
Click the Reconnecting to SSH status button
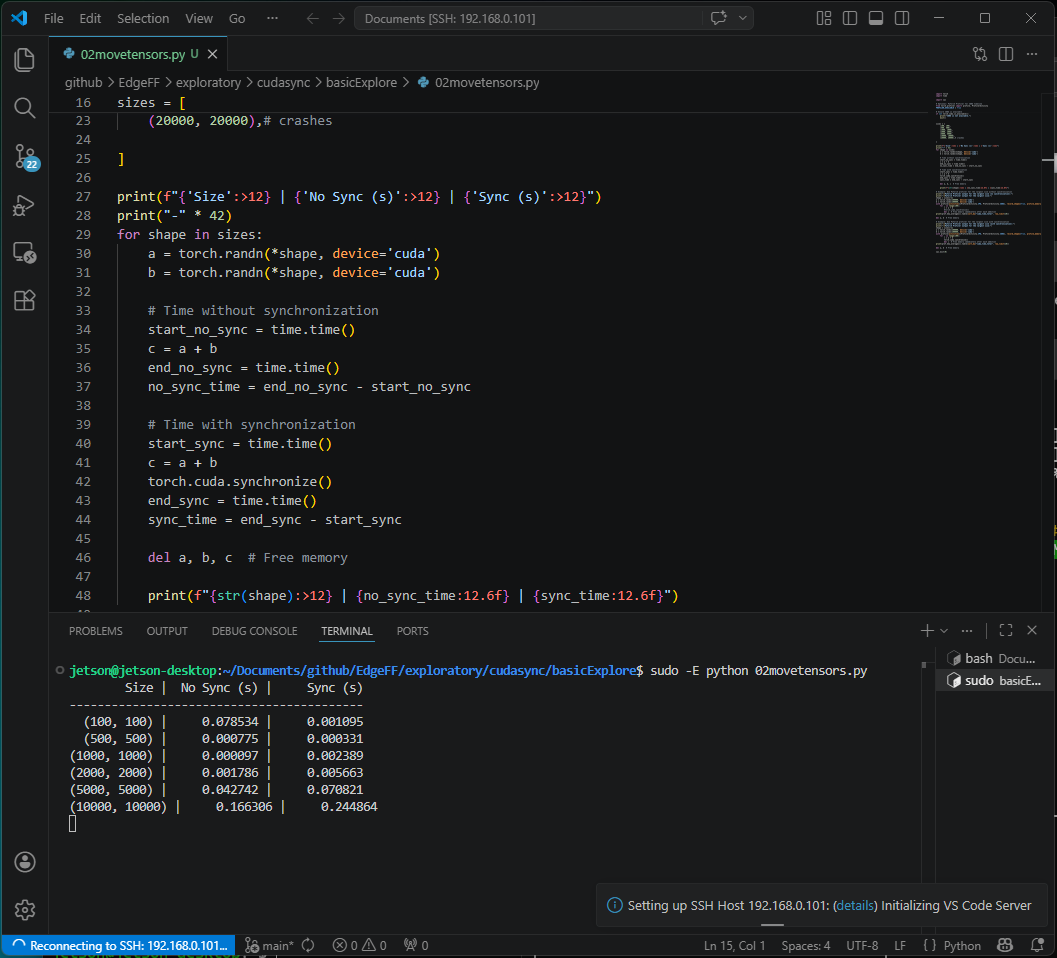point(118,945)
